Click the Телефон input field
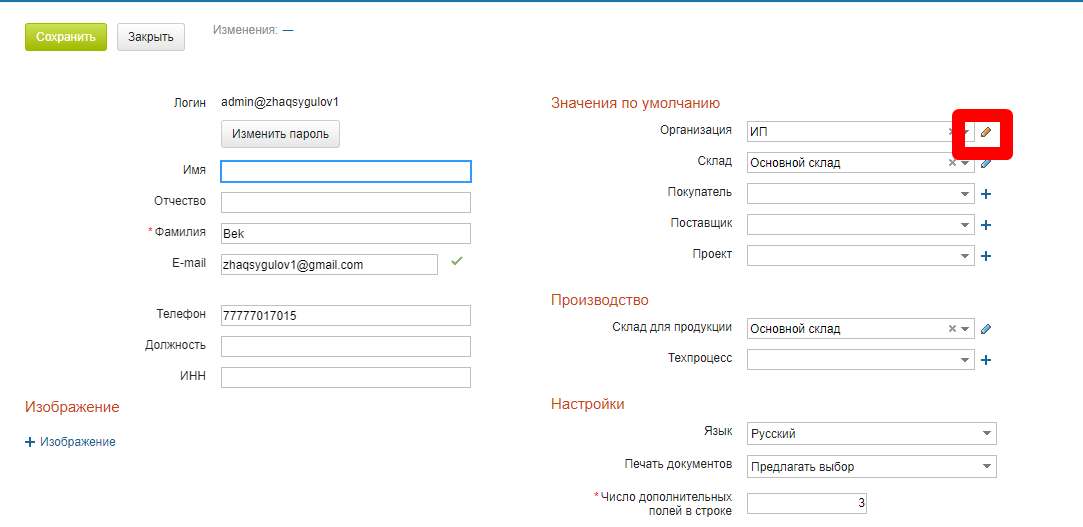1083x527 pixels. tap(346, 316)
